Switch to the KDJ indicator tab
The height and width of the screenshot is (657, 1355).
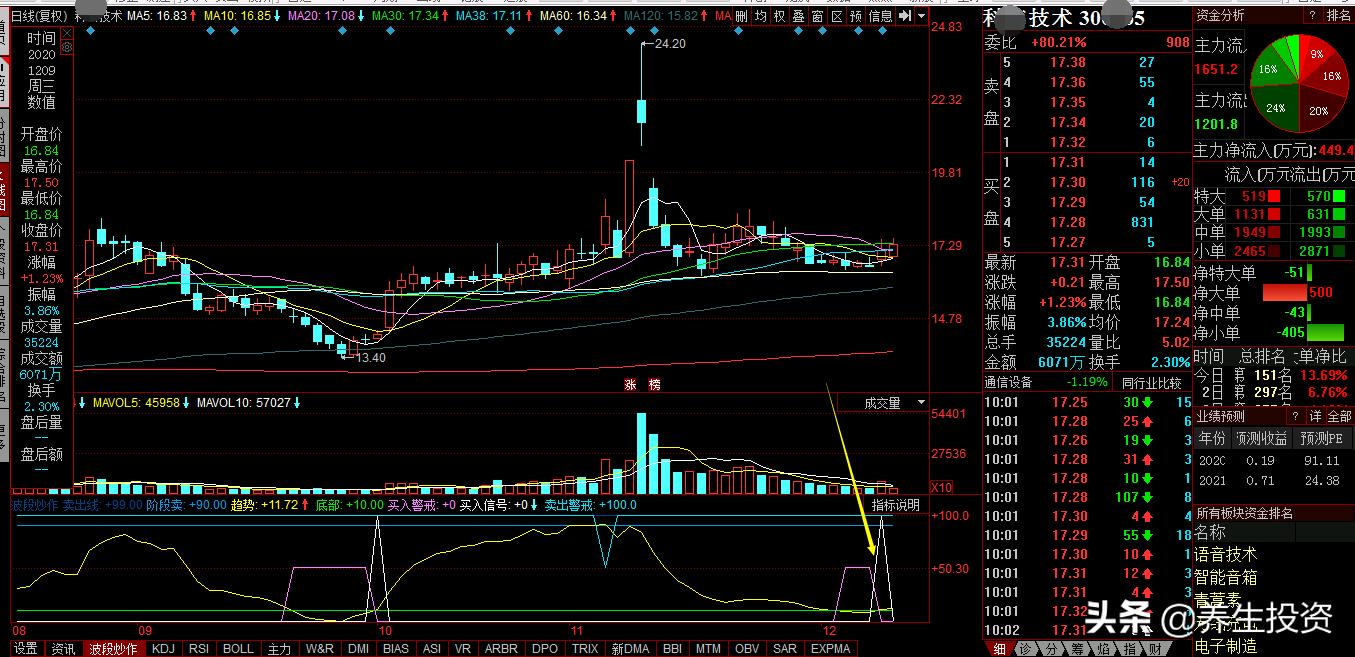tap(163, 648)
